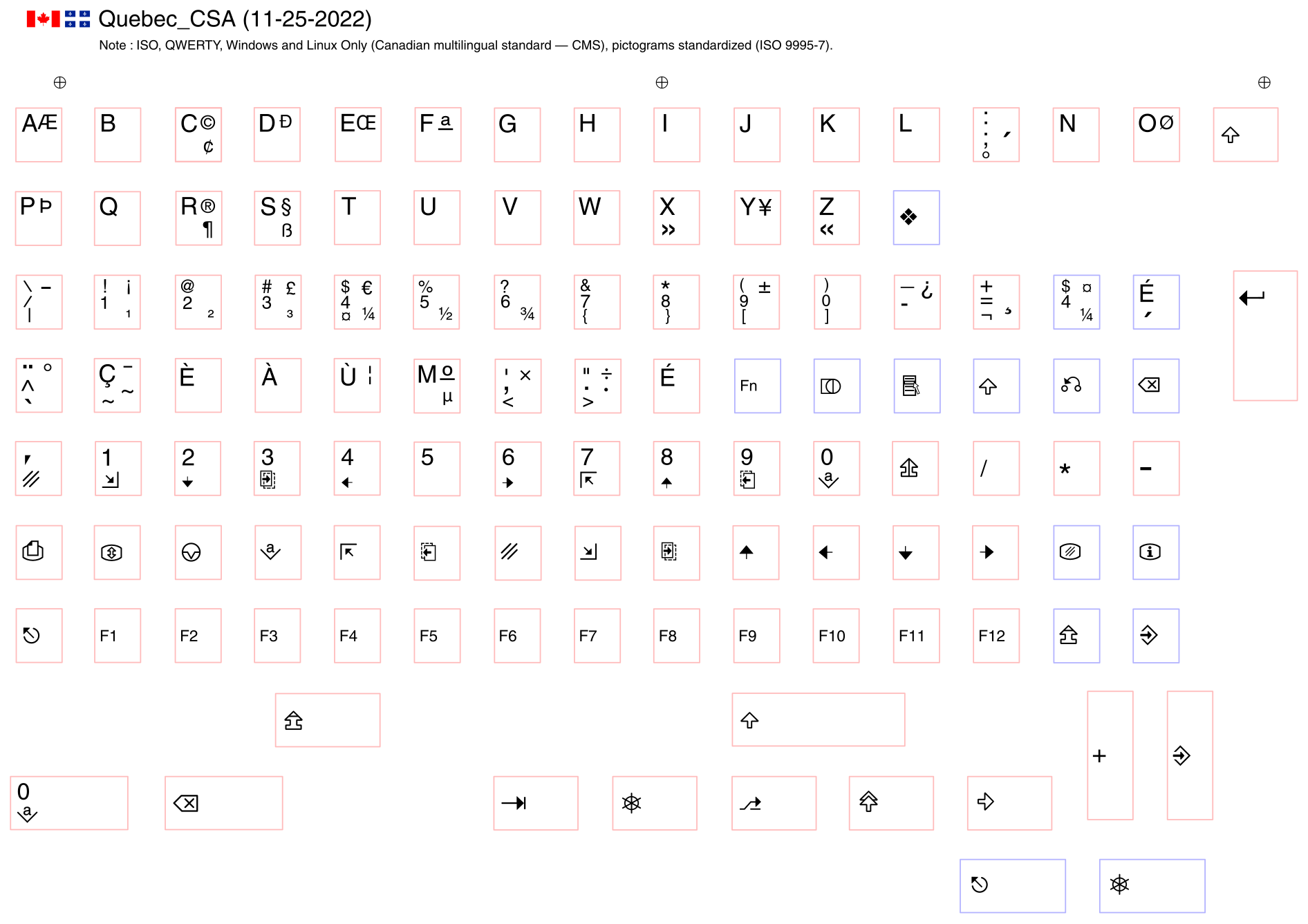Image resolution: width=1308 pixels, height=924 pixels.
Task: Click the wide numpad 0 key
Action: click(x=69, y=802)
